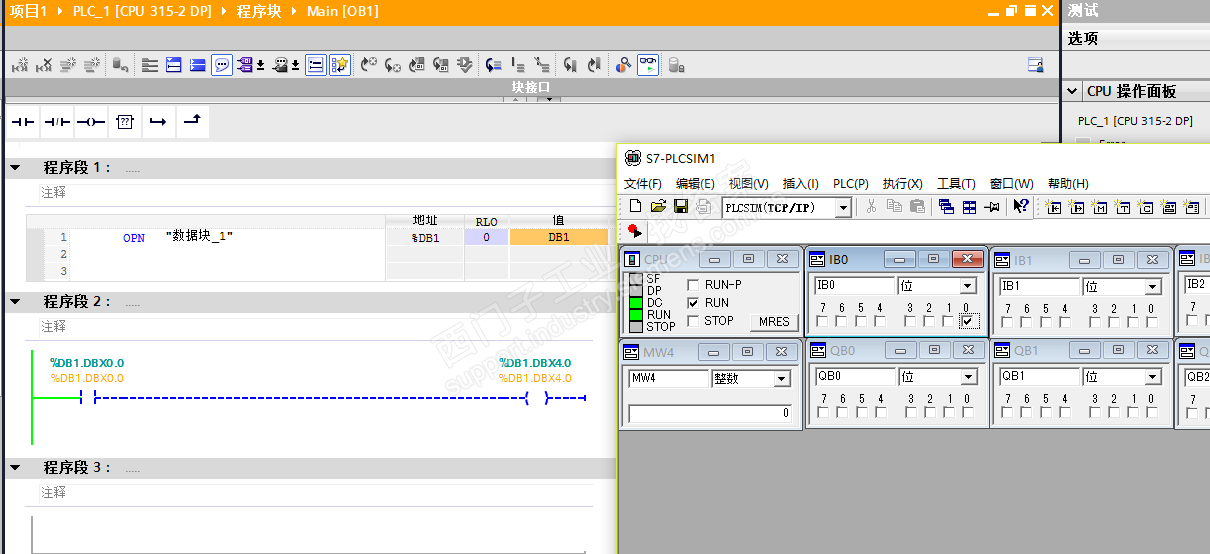
Task: Toggle bit 1 of IB0
Action: coord(948,321)
